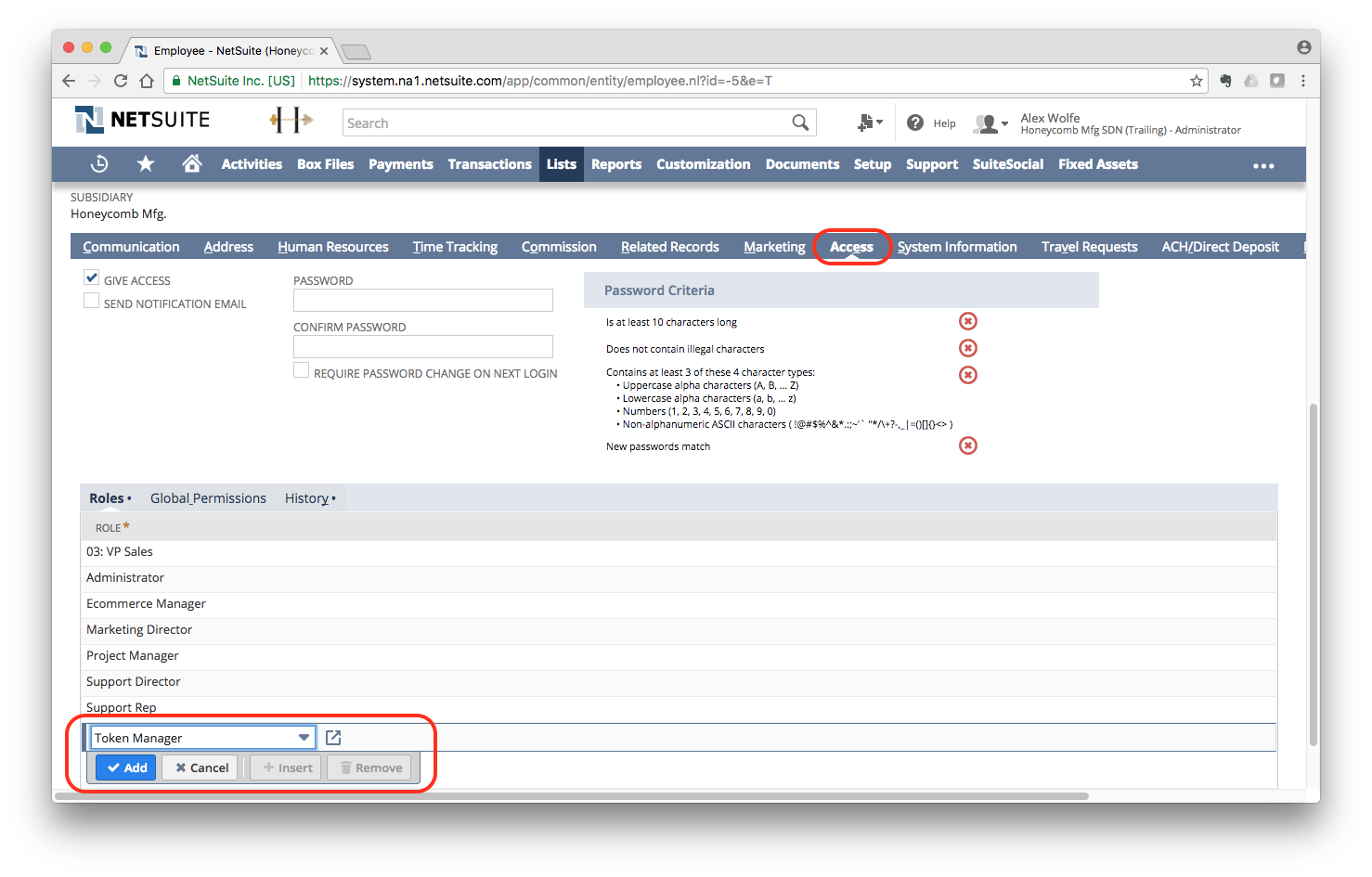Select the Marketing Director role row

pyautogui.click(x=679, y=629)
